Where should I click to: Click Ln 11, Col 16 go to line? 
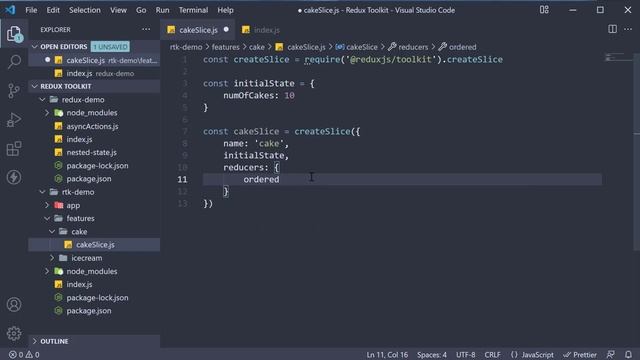tap(387, 354)
